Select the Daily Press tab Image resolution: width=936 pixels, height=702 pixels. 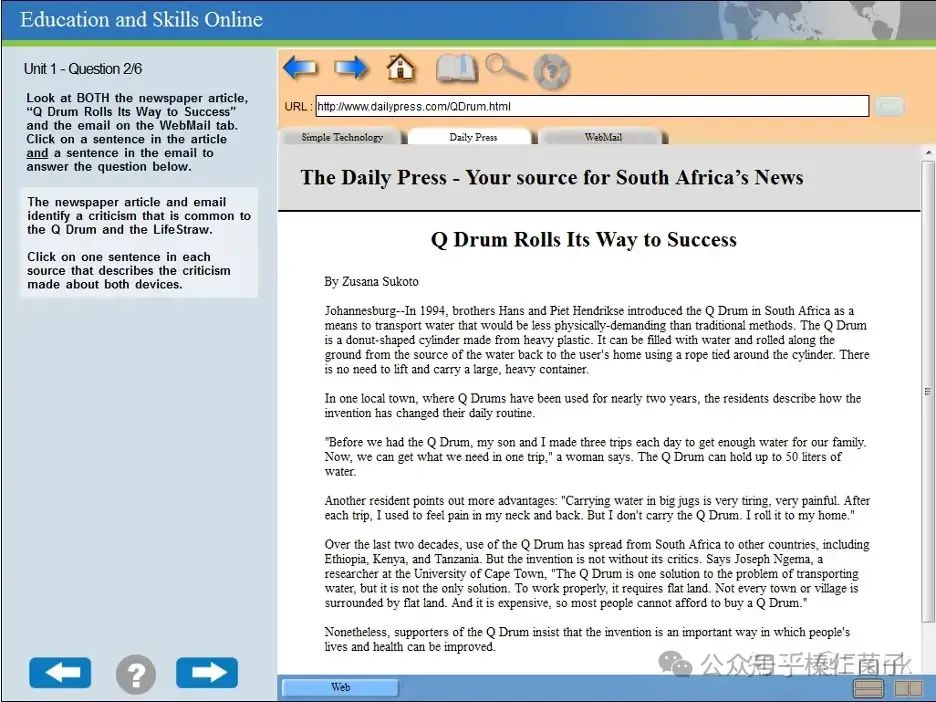coord(473,137)
